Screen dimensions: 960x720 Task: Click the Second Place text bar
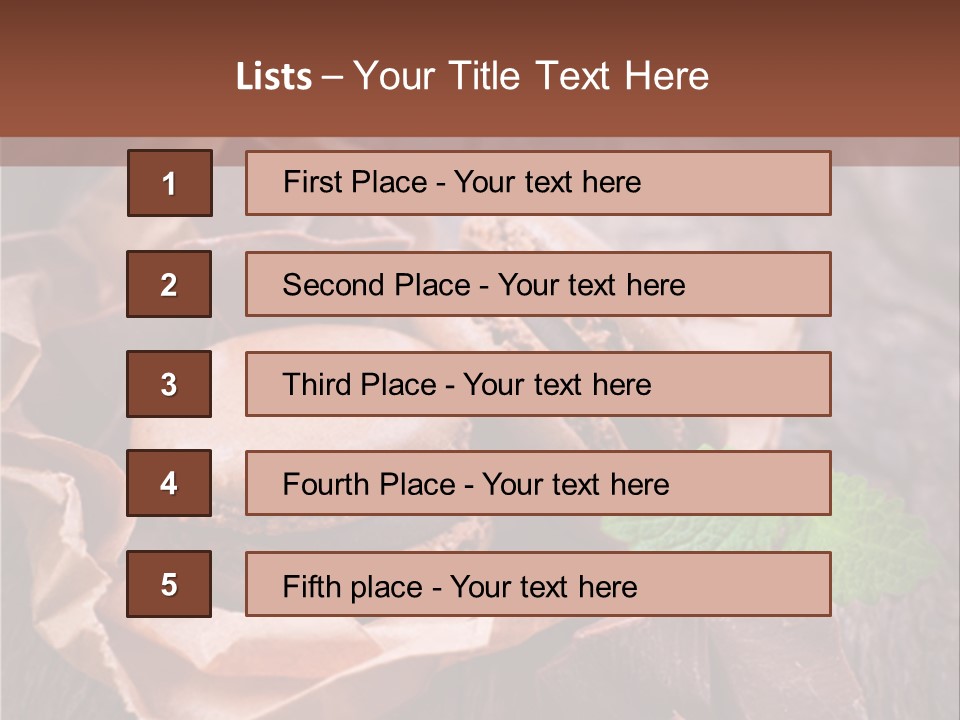click(x=538, y=284)
